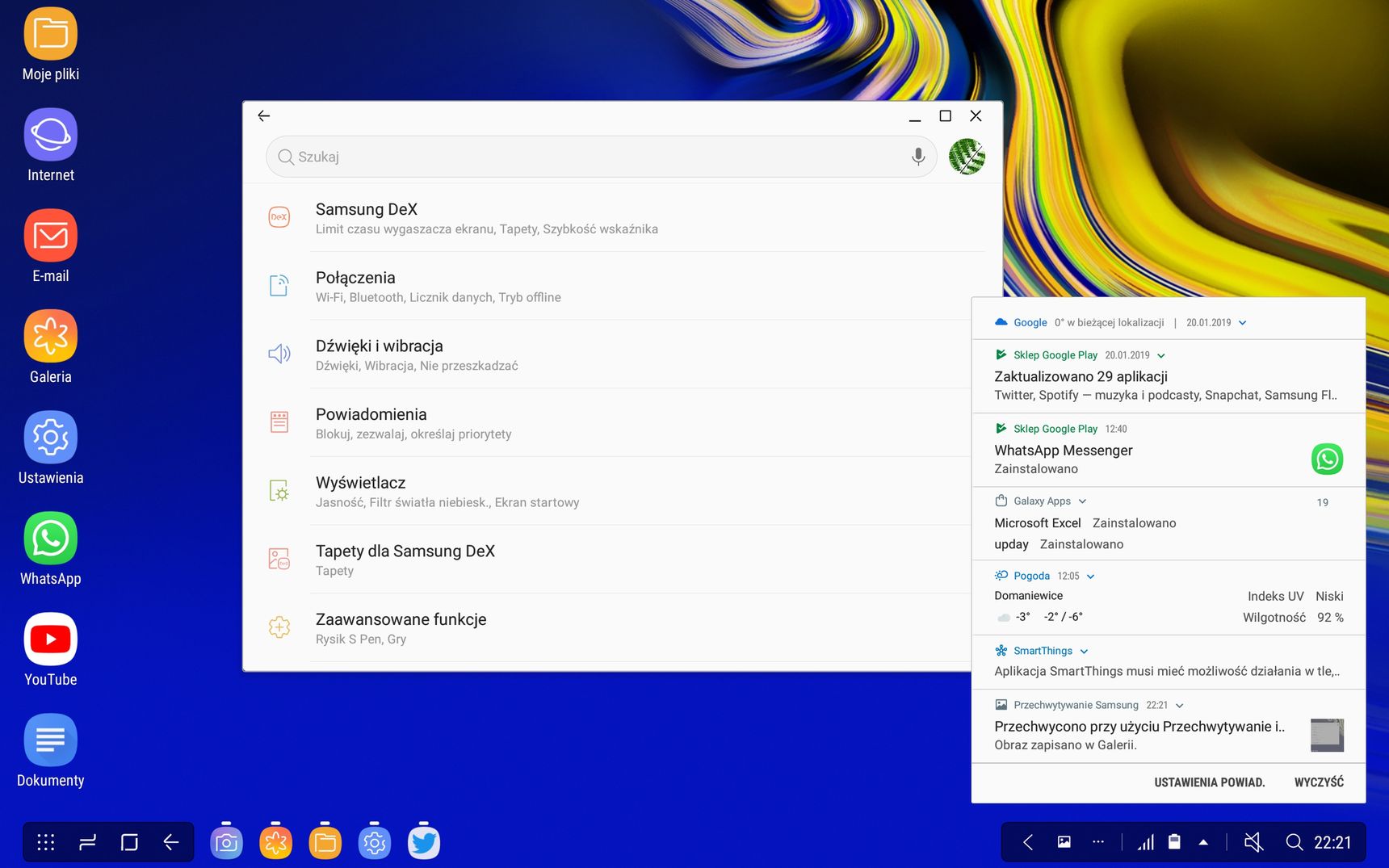
Task: Click the screenshot notification icon in tray
Action: (x=1064, y=842)
